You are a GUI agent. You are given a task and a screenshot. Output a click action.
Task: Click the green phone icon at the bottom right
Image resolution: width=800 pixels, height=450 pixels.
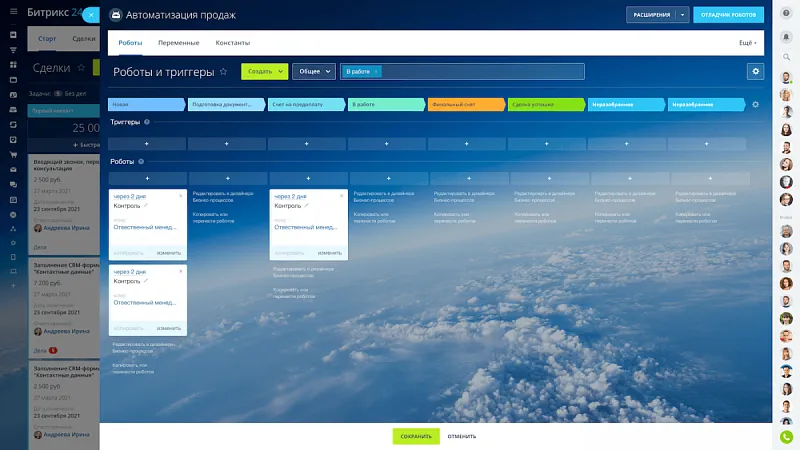786,437
